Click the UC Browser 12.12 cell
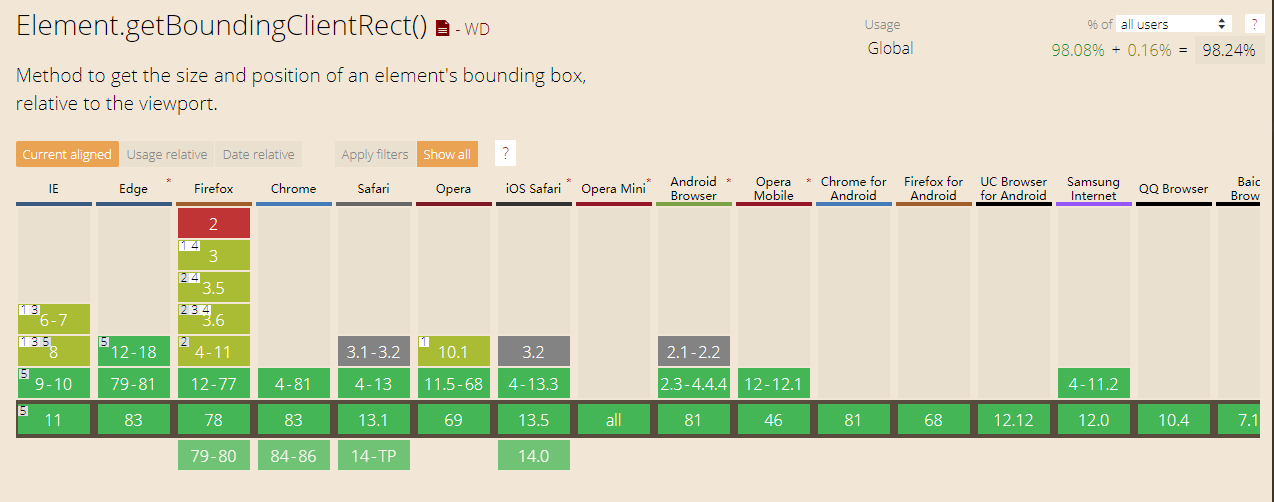 coord(1013,420)
